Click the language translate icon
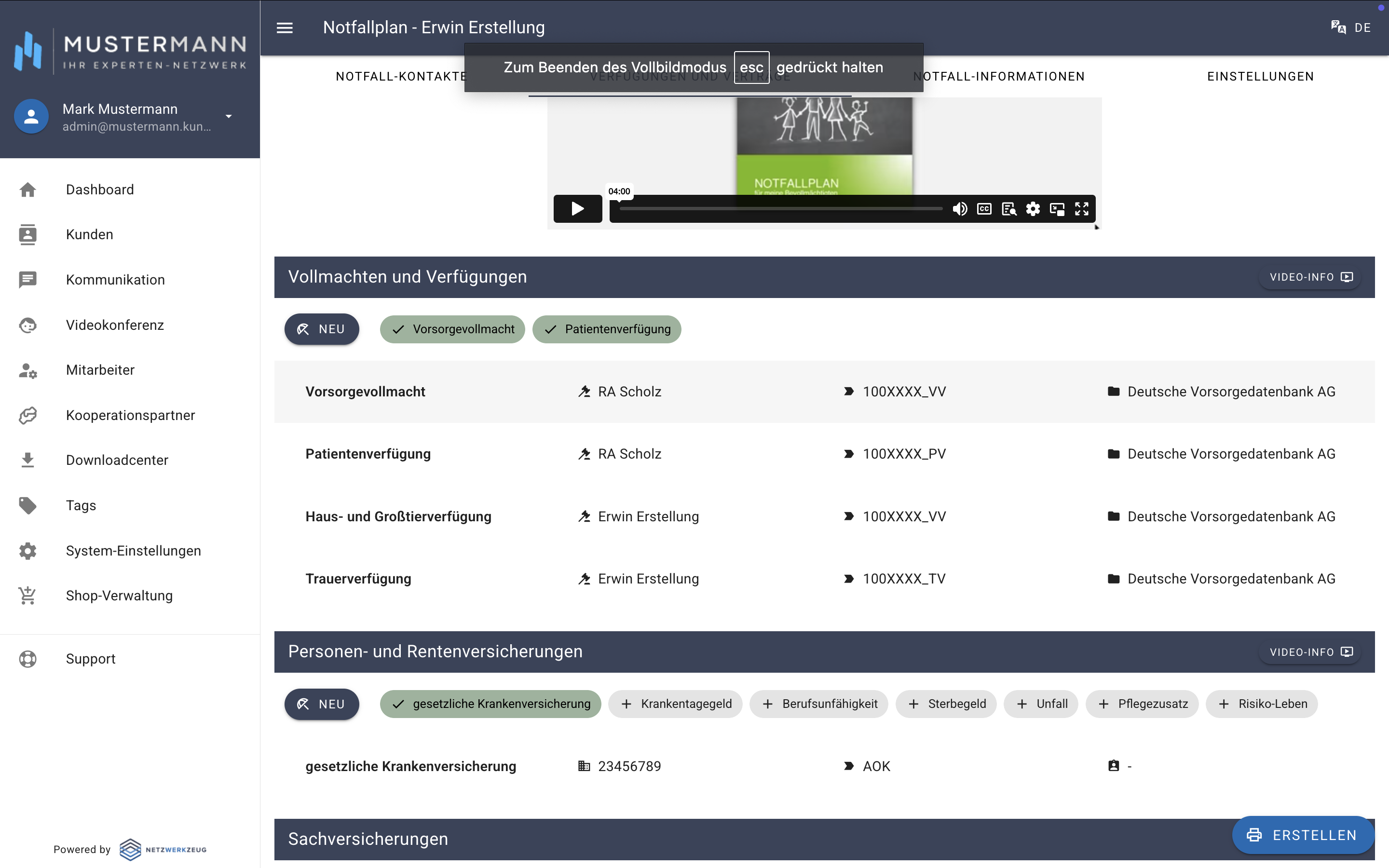The image size is (1389, 868). (x=1338, y=27)
